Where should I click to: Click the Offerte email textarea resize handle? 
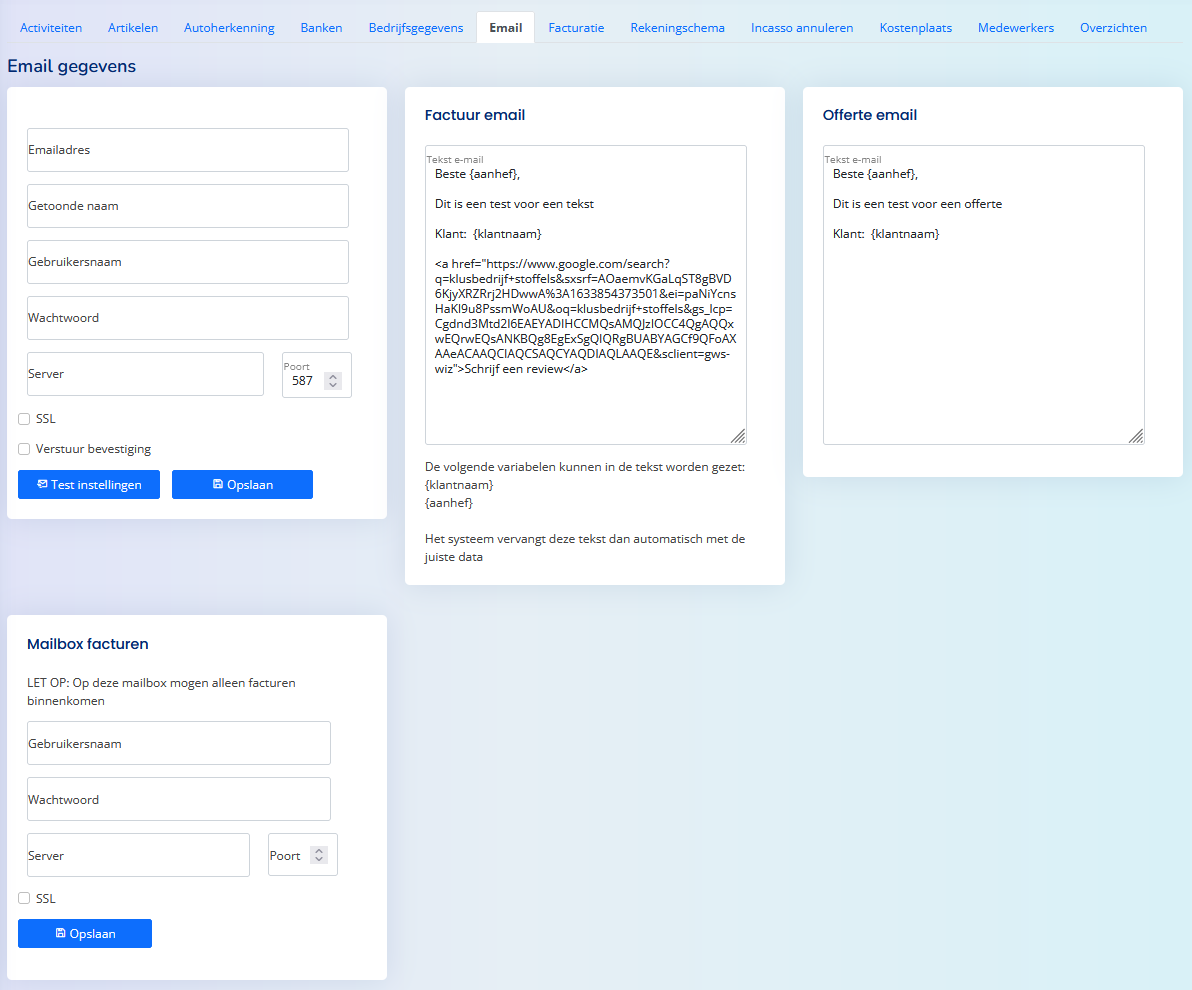pyautogui.click(x=1136, y=436)
